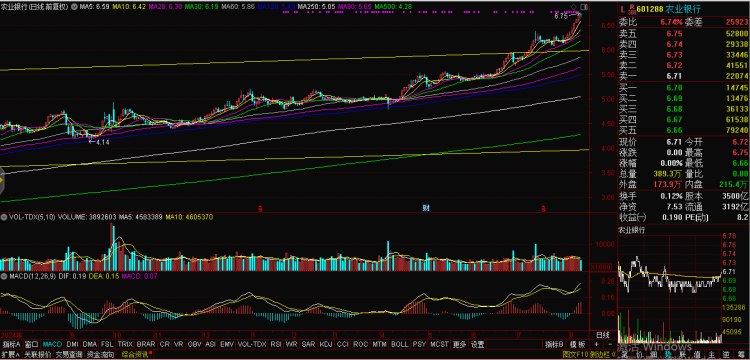Click the 日线 period selector
Viewport: 750px width, 360px height.
pyautogui.click(x=603, y=334)
